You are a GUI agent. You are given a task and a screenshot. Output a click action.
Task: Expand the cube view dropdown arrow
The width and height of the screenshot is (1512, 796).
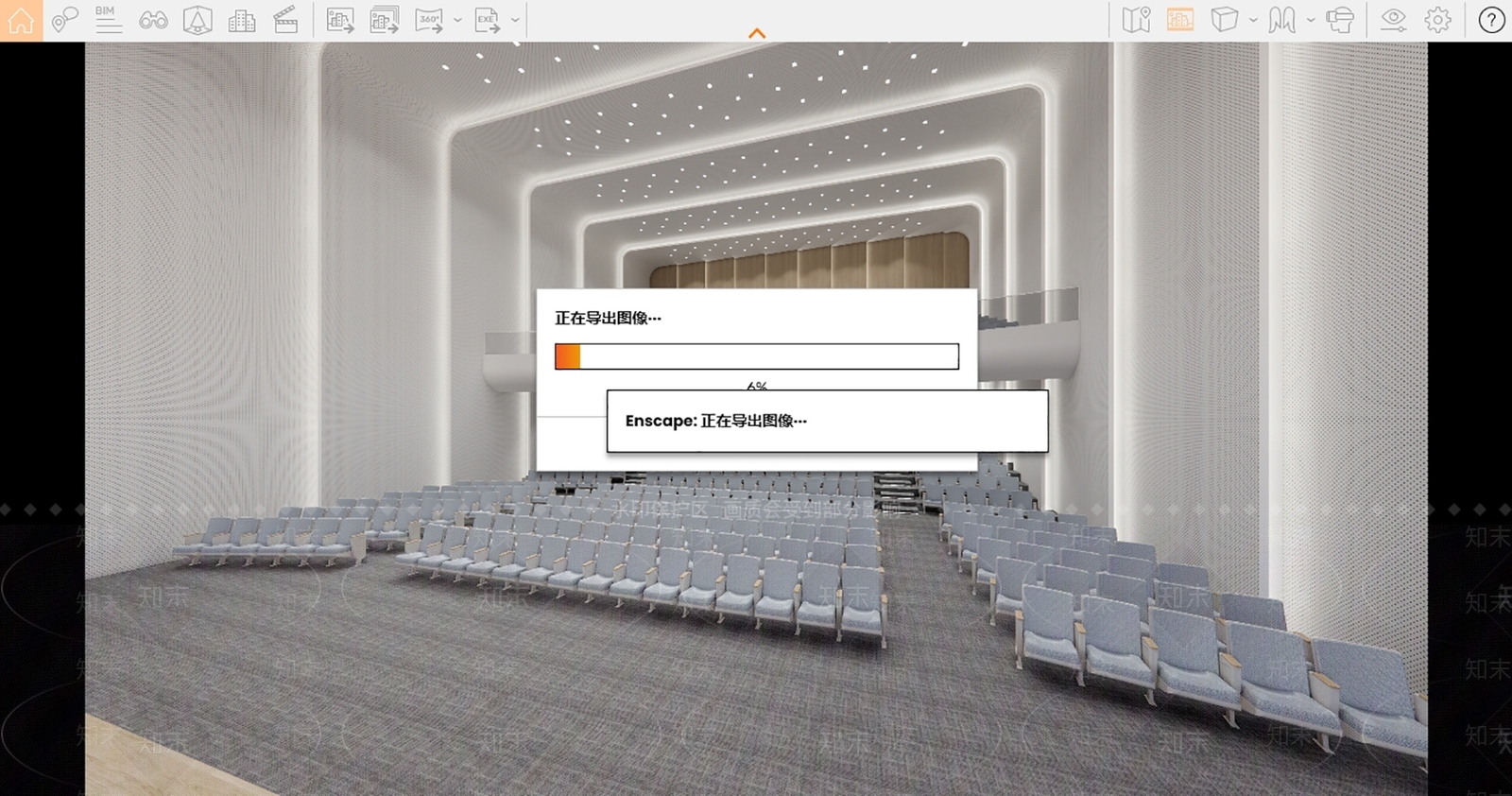point(1253,20)
